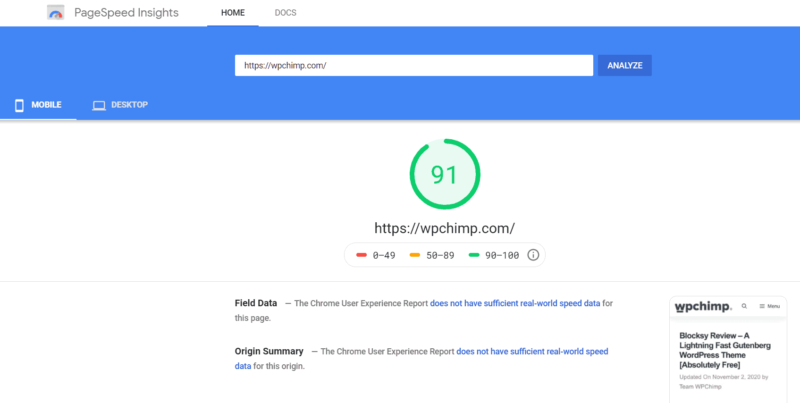Click the URL input field with wpchimp.com
800x403 pixels.
point(414,65)
